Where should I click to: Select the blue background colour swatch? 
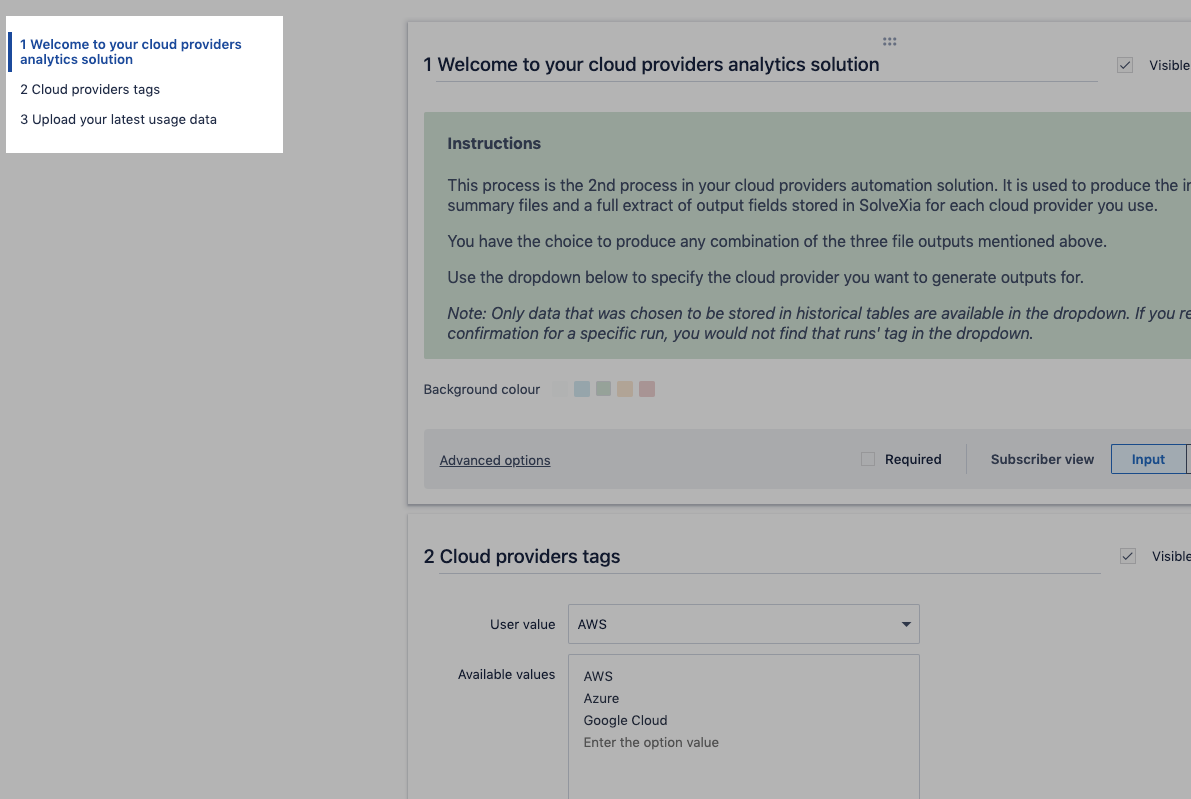point(581,389)
